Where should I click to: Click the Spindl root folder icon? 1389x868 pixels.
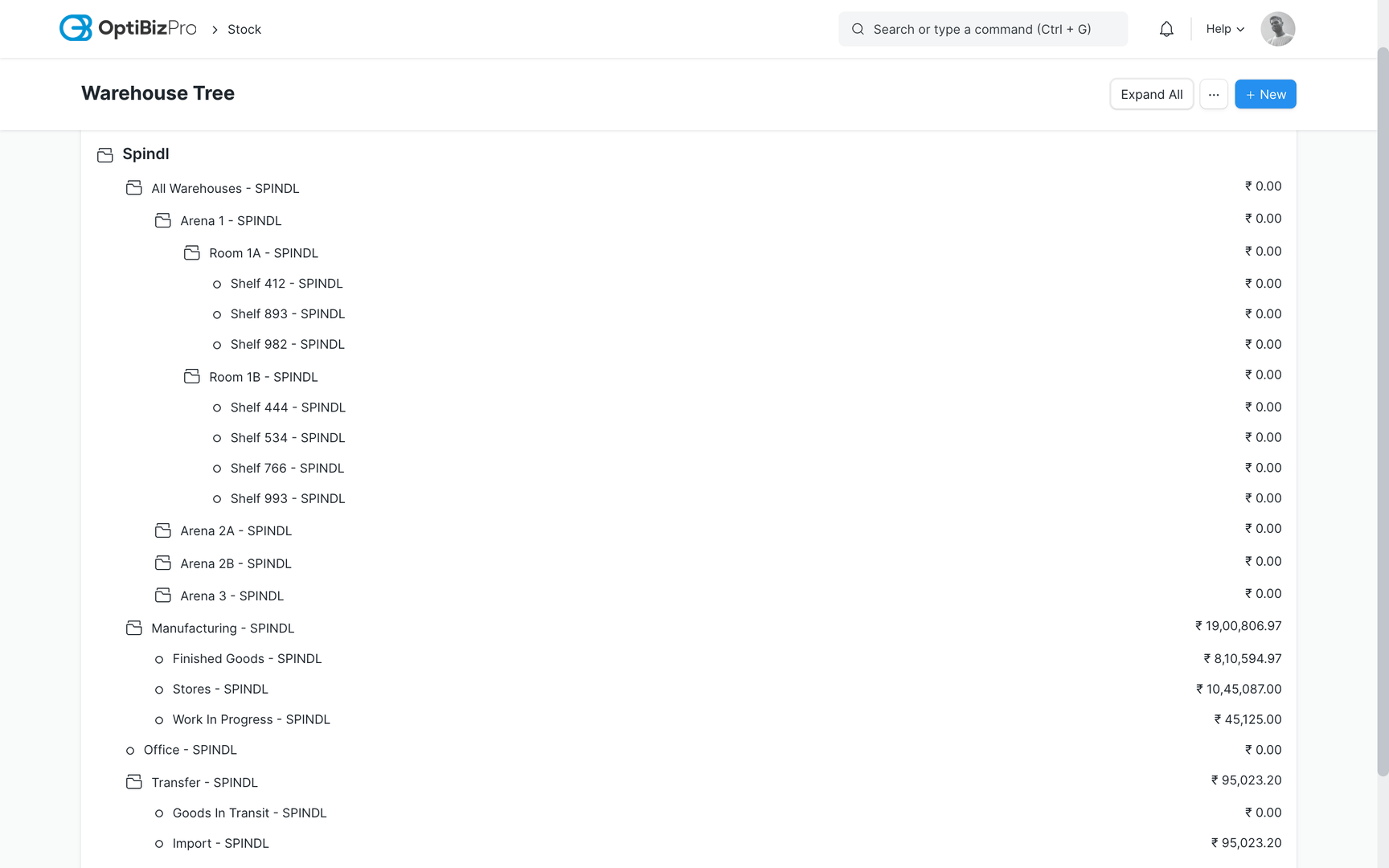(105, 154)
